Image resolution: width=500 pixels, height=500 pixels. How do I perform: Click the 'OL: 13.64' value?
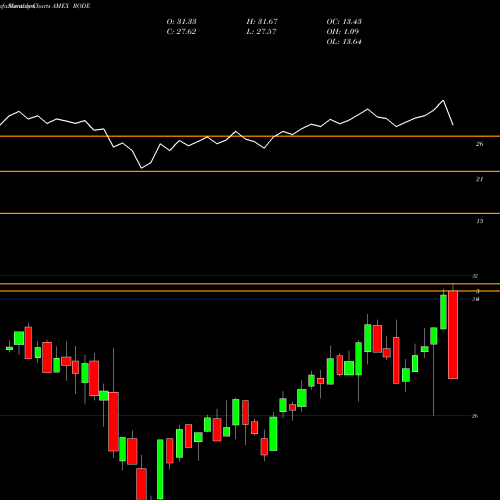tap(344, 42)
